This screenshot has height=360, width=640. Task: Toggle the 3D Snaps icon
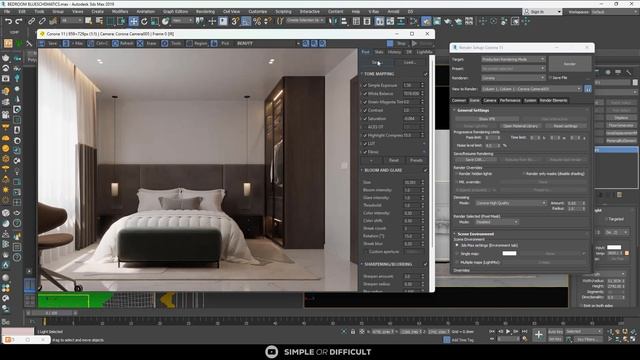click(x=235, y=21)
